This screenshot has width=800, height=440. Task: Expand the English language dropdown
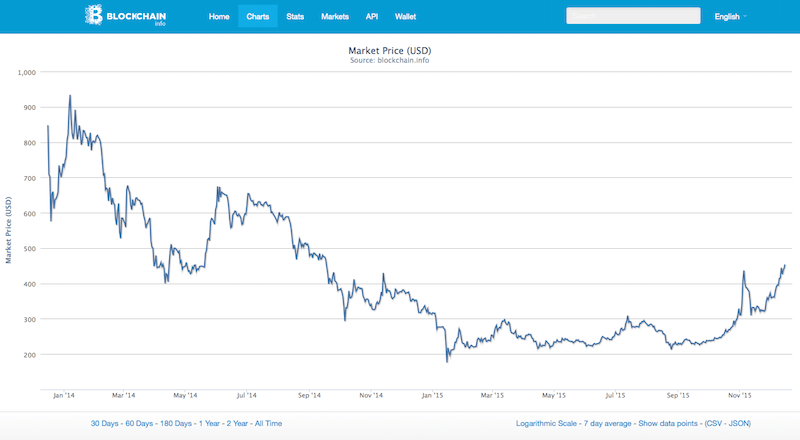pos(730,16)
